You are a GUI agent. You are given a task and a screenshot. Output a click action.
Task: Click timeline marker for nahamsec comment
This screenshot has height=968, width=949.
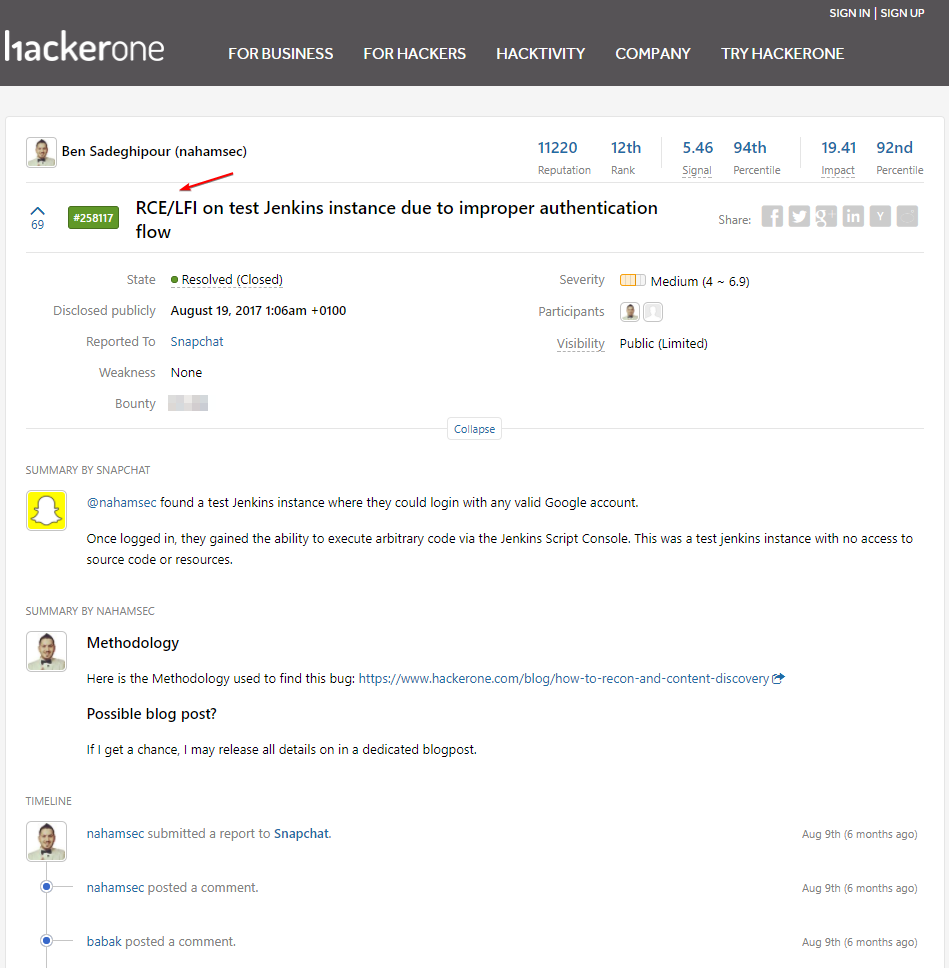pos(46,887)
